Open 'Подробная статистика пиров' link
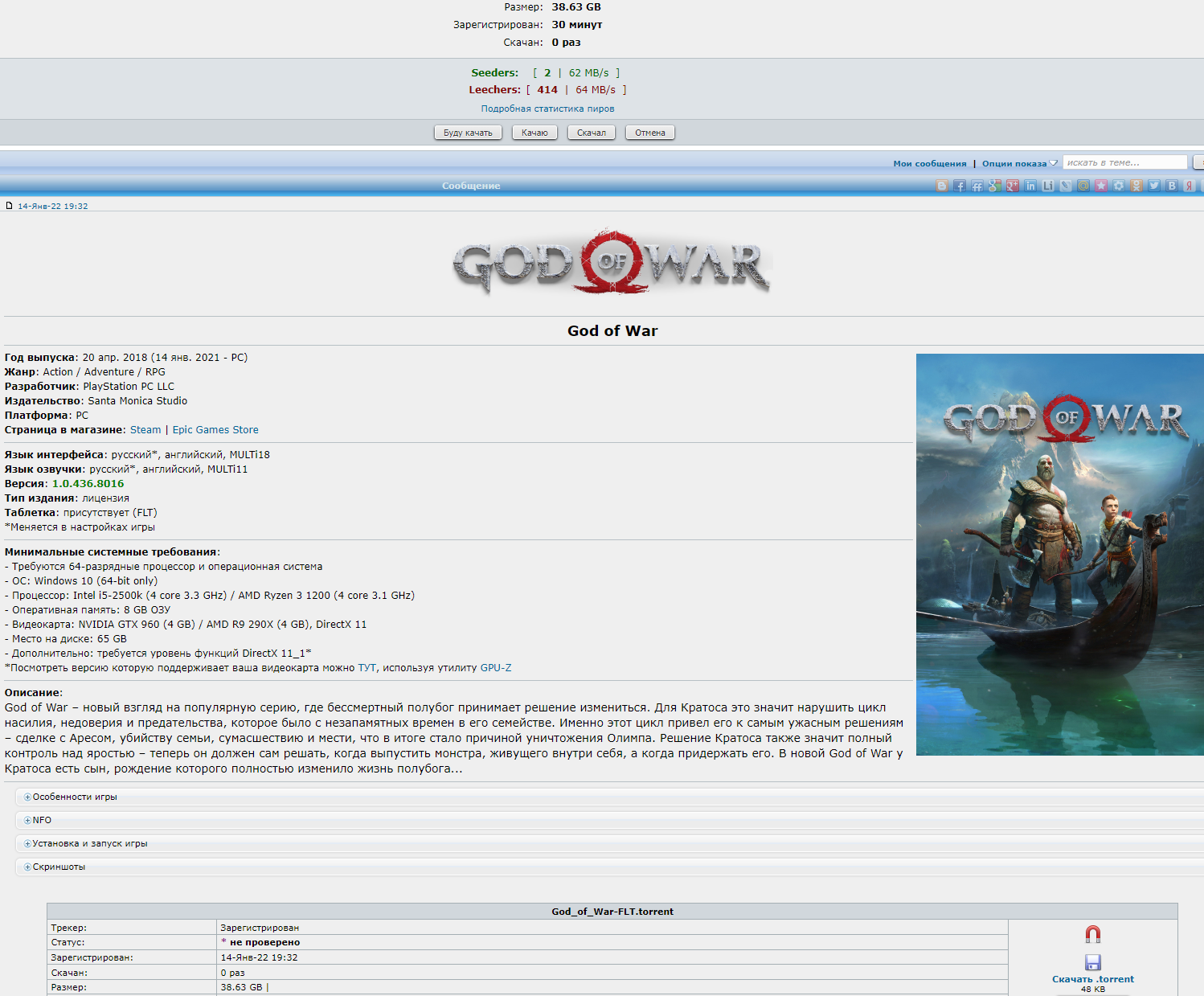Viewport: 1204px width, 996px height. click(x=548, y=109)
